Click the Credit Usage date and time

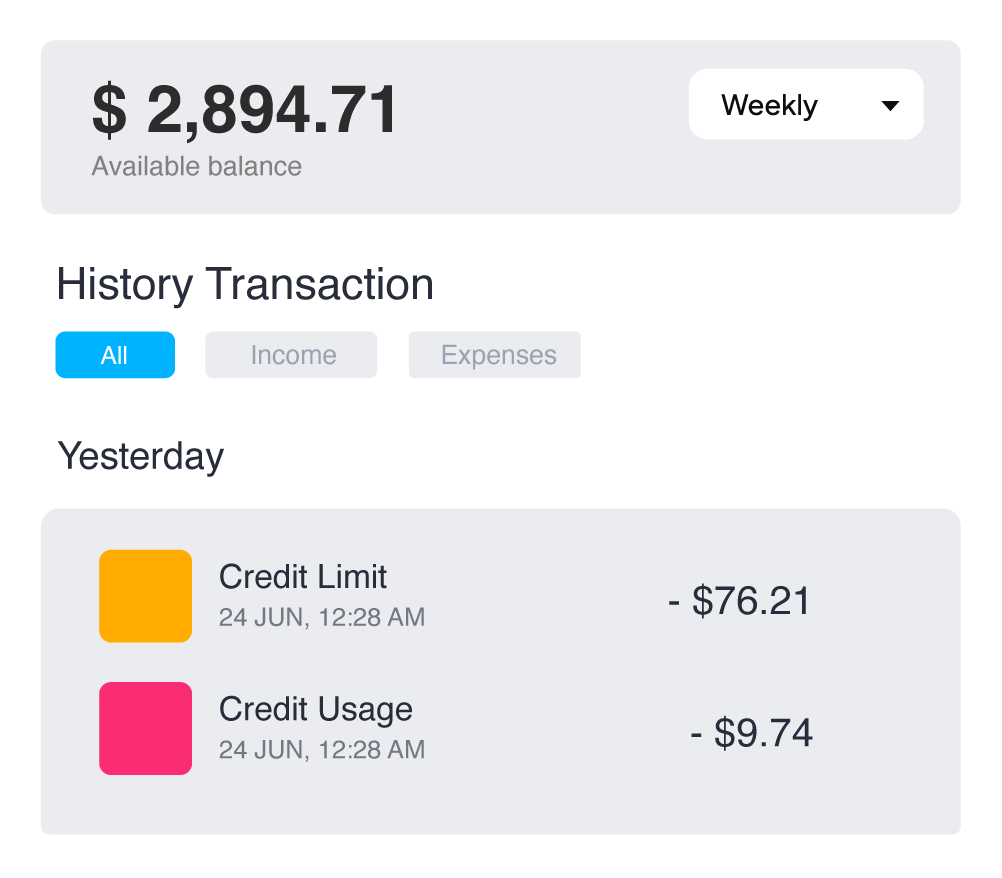pos(321,749)
